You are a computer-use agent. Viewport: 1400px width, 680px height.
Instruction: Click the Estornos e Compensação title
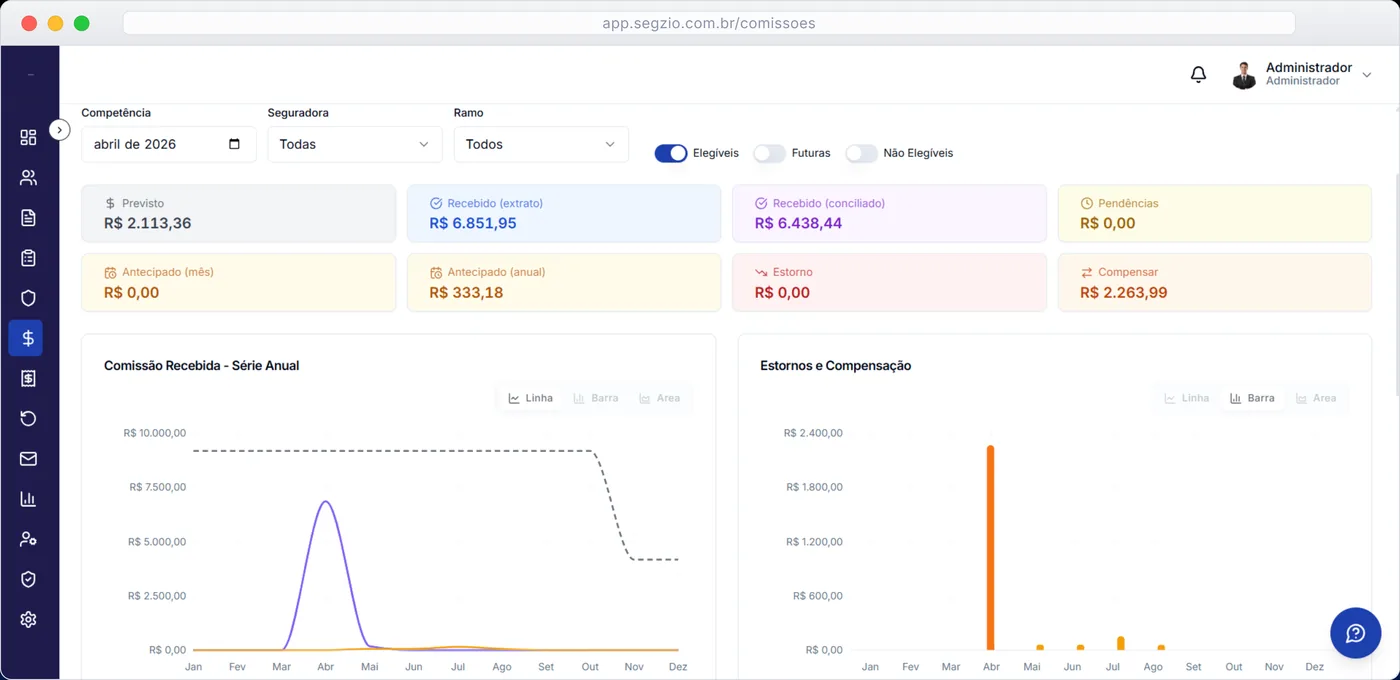click(x=836, y=366)
